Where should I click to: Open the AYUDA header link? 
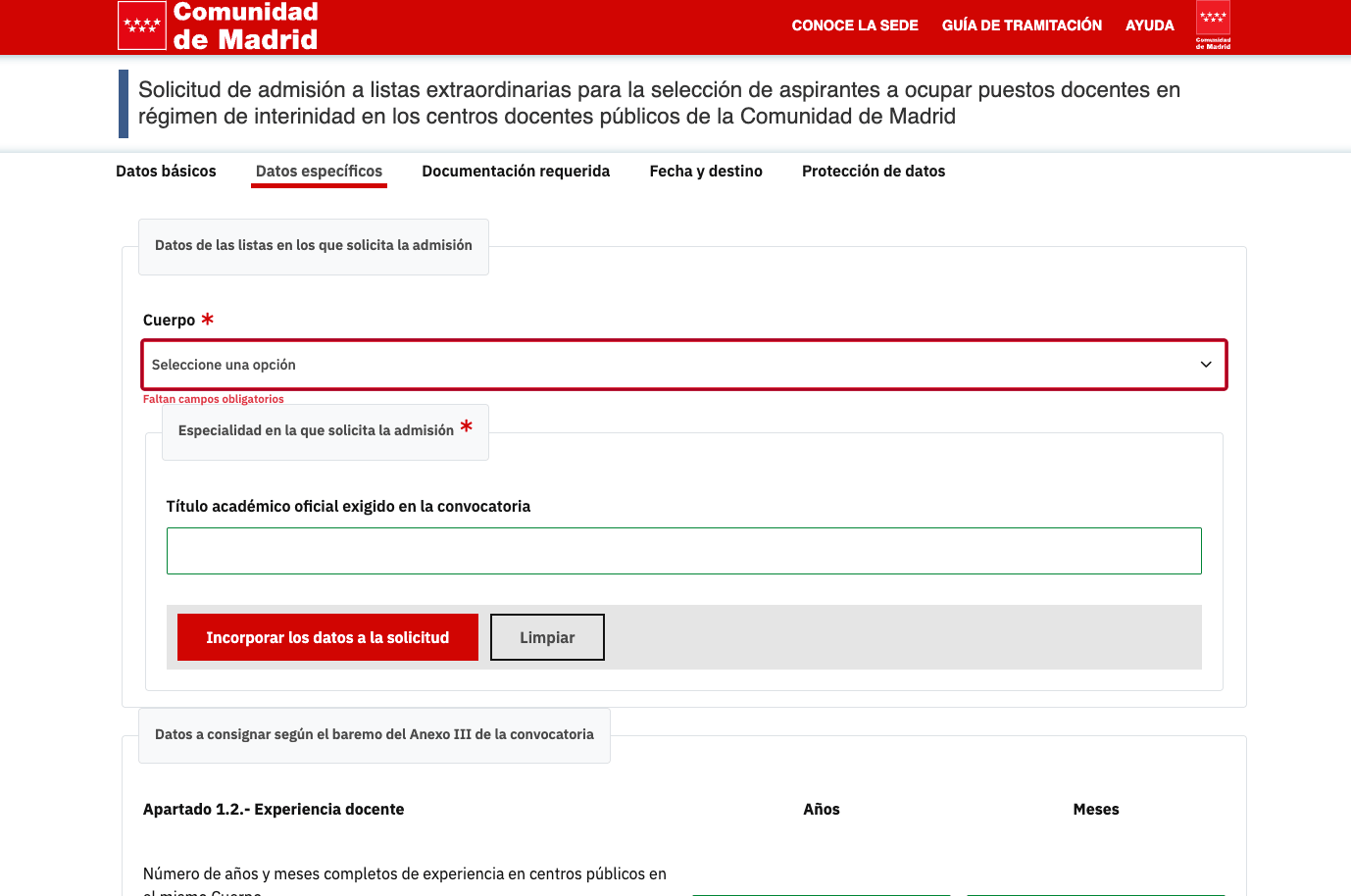[1149, 25]
